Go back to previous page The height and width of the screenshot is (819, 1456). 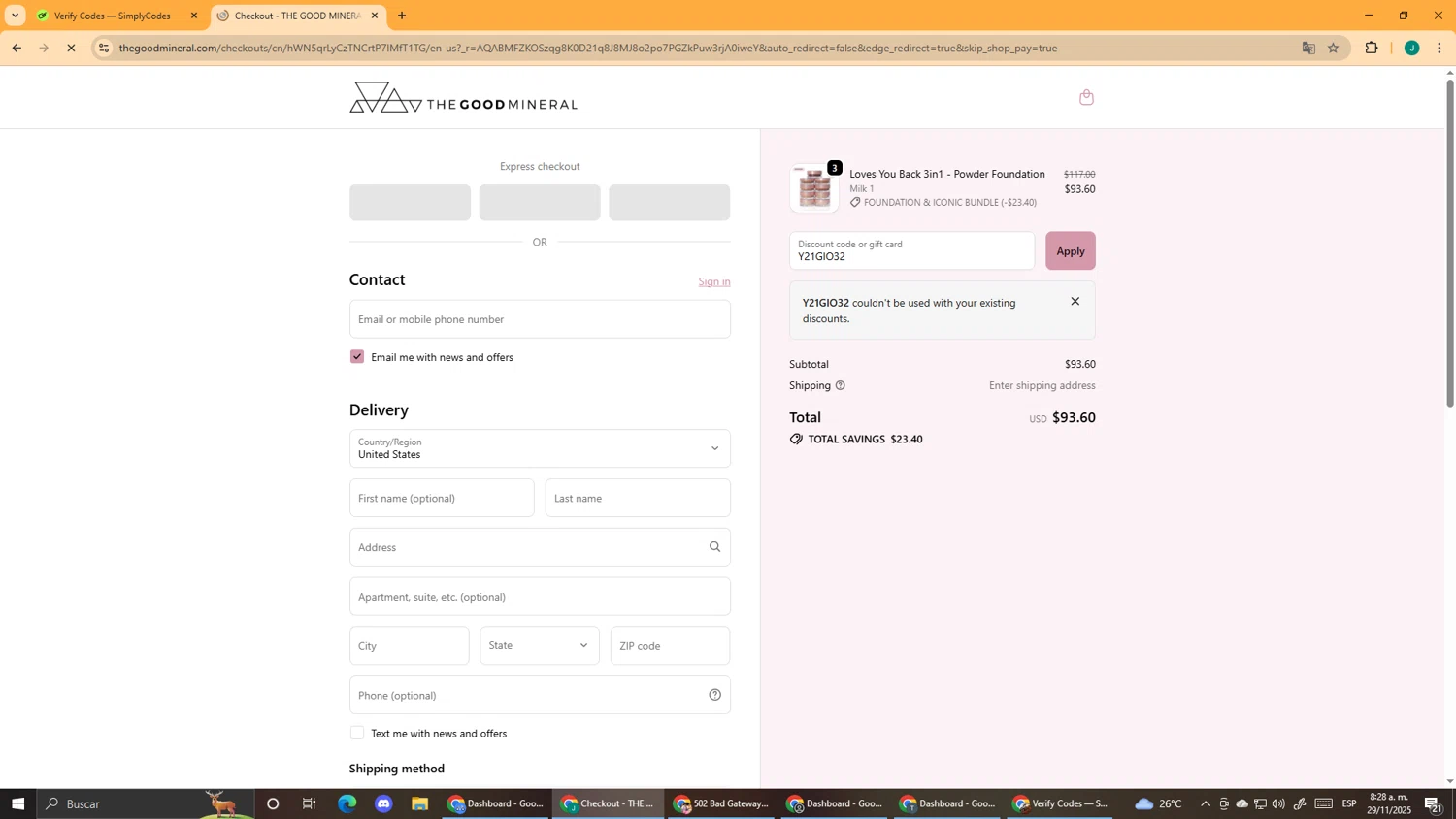click(x=17, y=48)
